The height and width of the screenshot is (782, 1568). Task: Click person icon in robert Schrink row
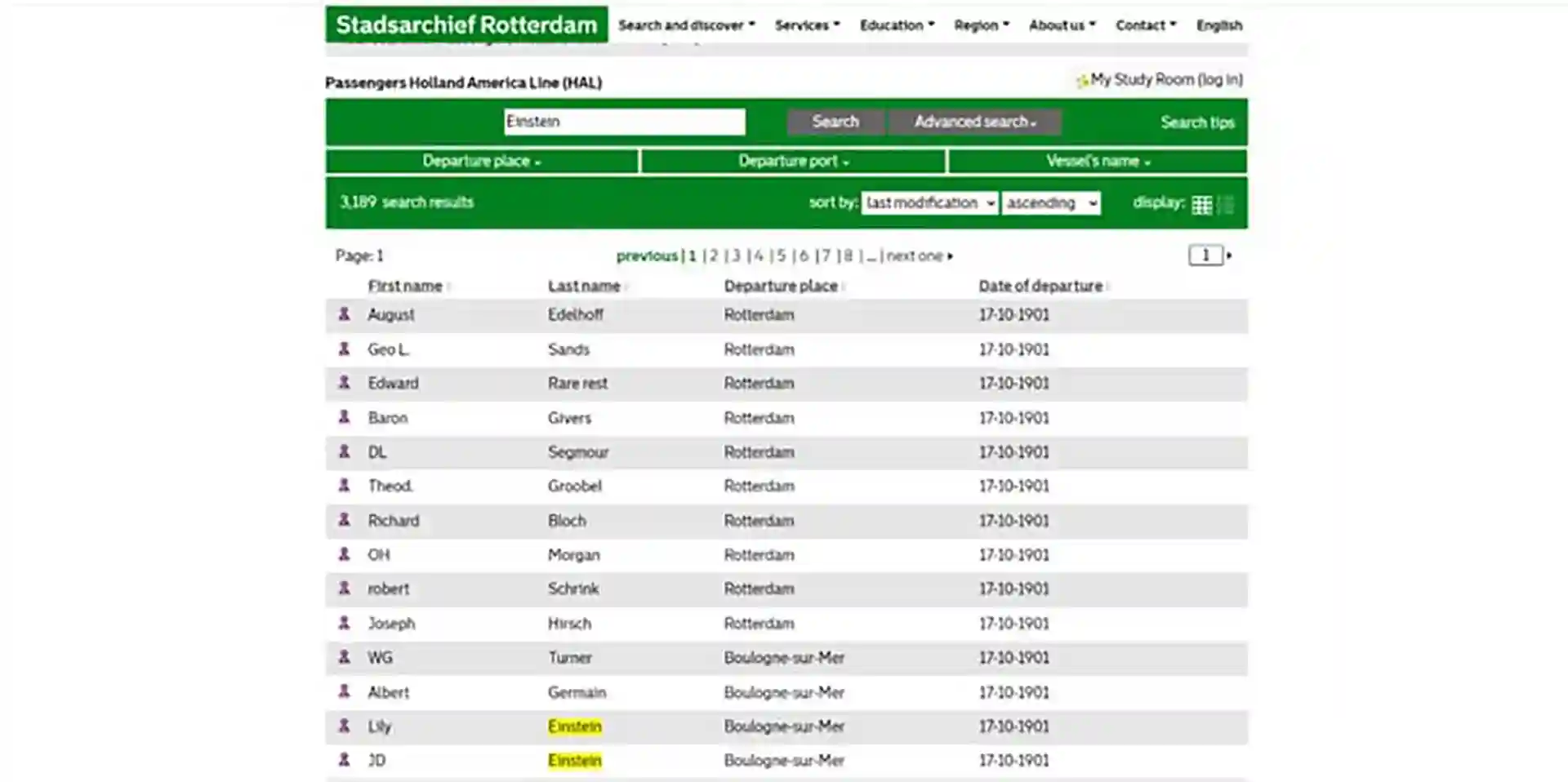344,589
